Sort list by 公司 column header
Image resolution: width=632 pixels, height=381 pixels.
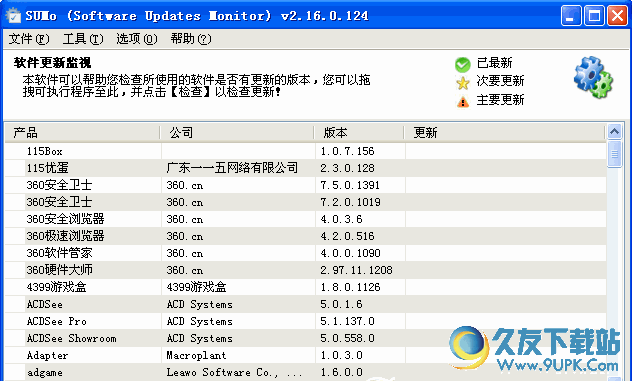(237, 132)
